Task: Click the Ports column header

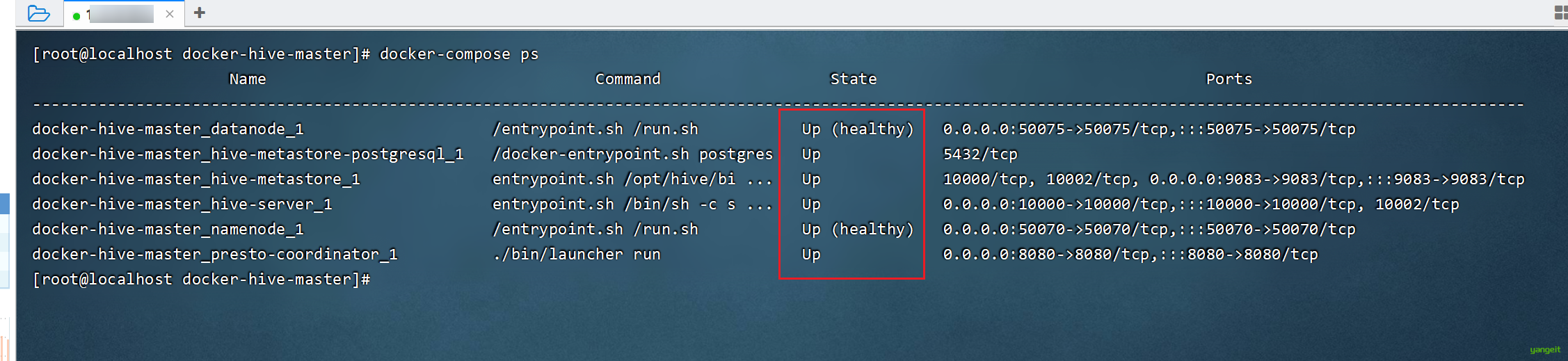Action: [x=1229, y=79]
